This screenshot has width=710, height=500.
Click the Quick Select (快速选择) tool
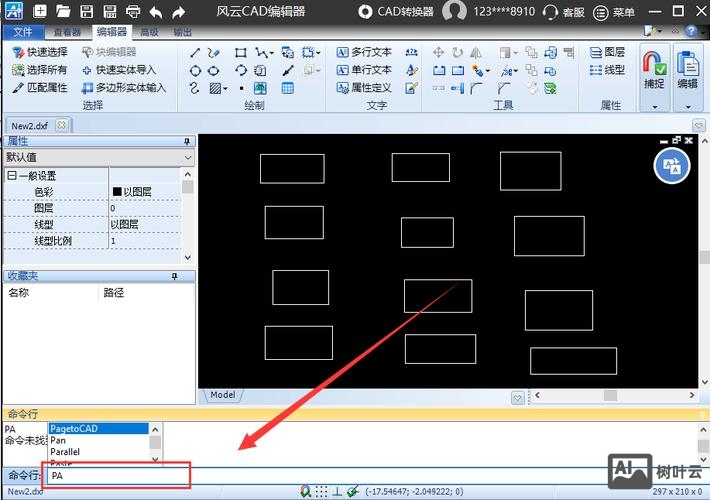[x=40, y=52]
